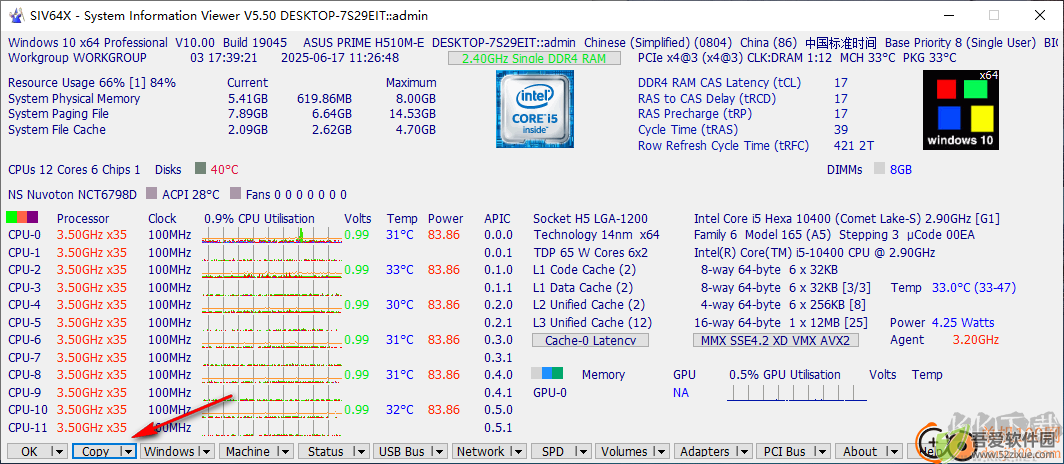Open the Status button
The image size is (1064, 464).
click(326, 451)
